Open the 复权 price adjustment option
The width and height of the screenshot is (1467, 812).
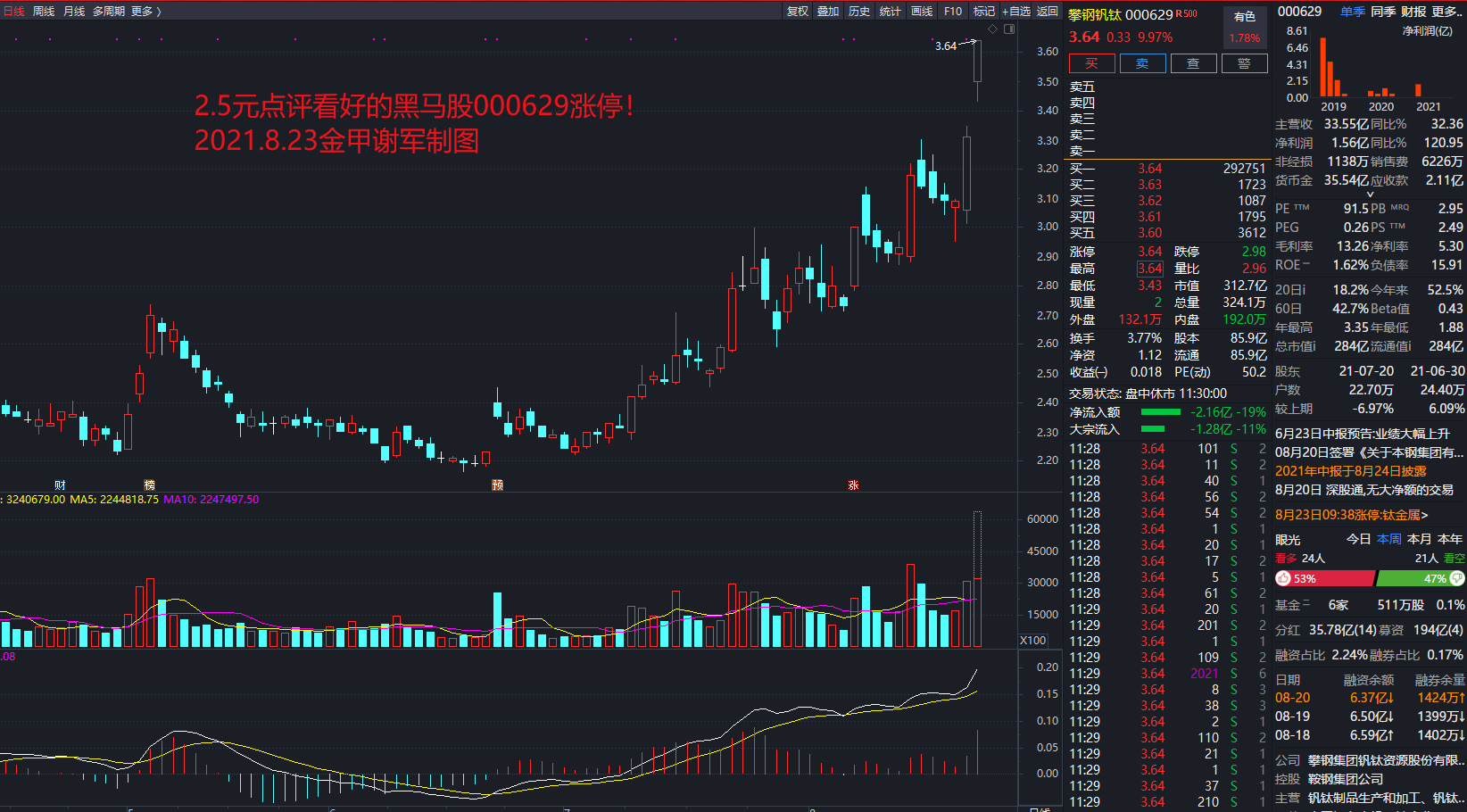[798, 12]
